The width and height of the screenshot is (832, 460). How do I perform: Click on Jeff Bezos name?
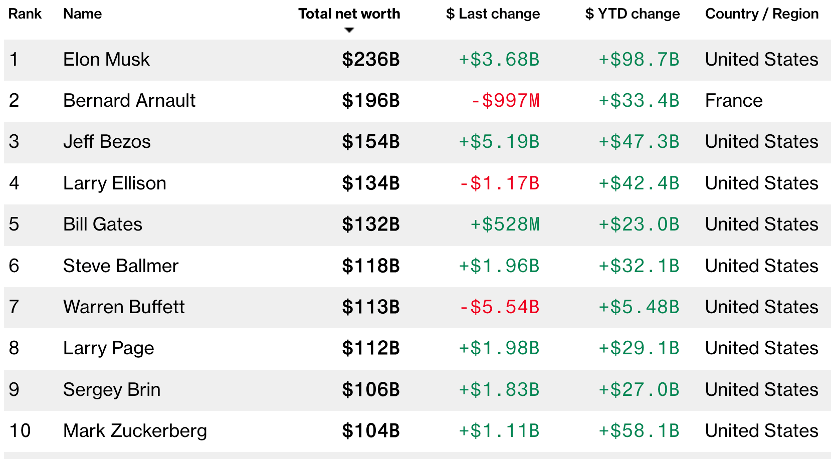click(106, 142)
